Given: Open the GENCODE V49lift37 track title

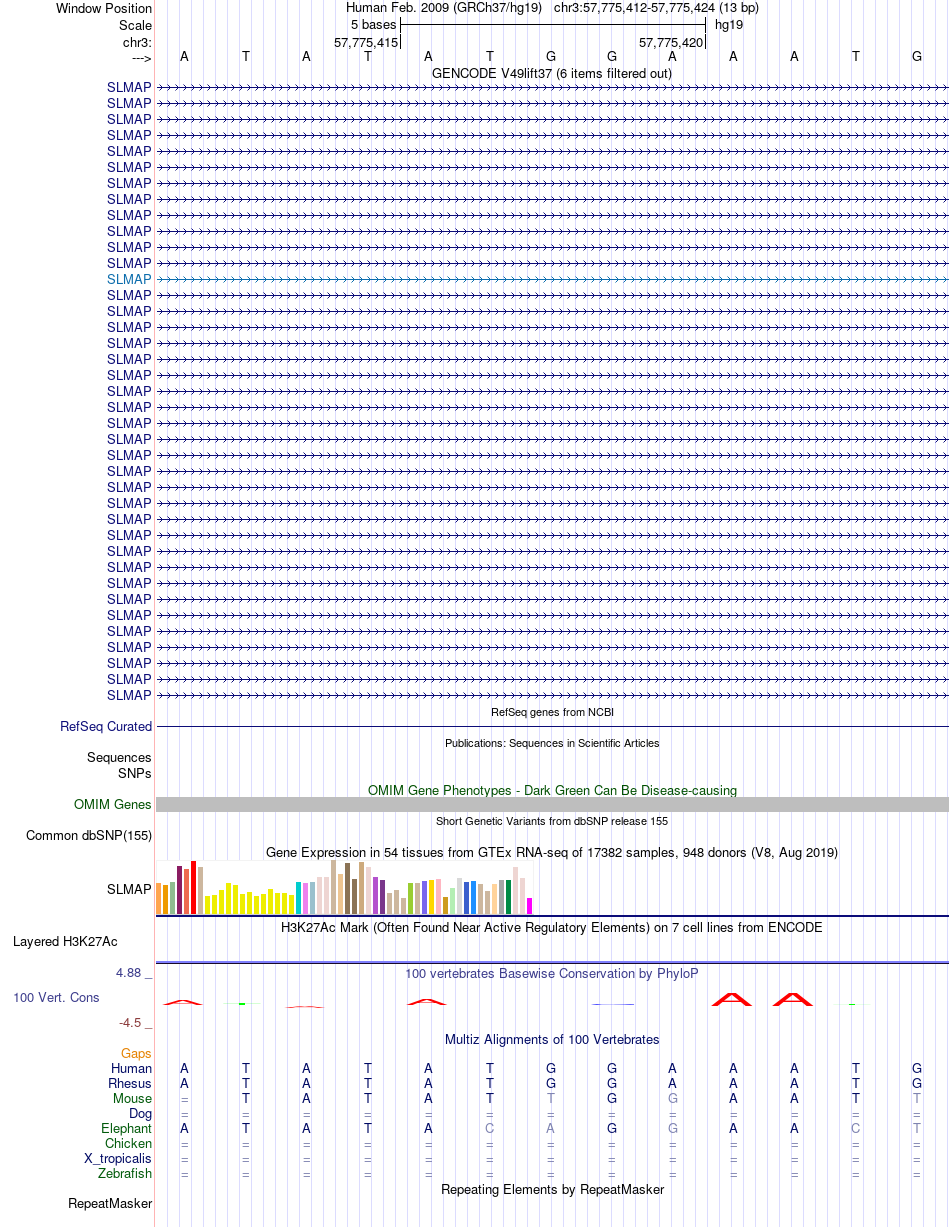Looking at the screenshot, I should [552, 73].
